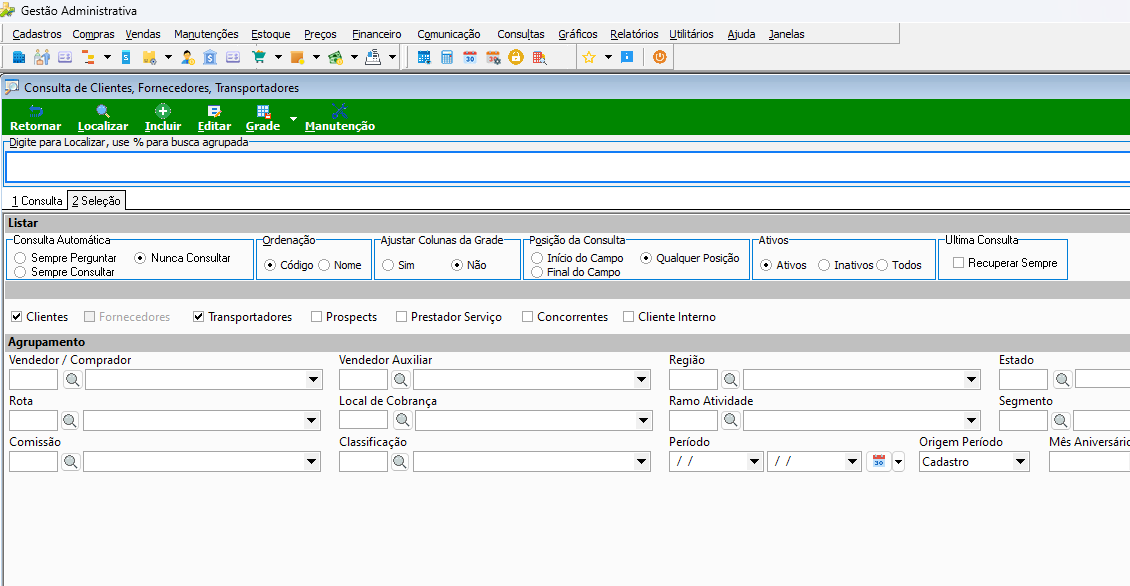Click the red grid with magnifier icon
1130x586 pixels.
pos(539,57)
